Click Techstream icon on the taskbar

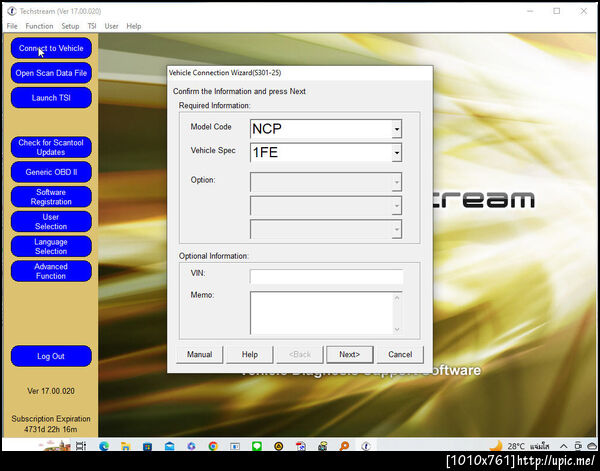click(x=366, y=446)
